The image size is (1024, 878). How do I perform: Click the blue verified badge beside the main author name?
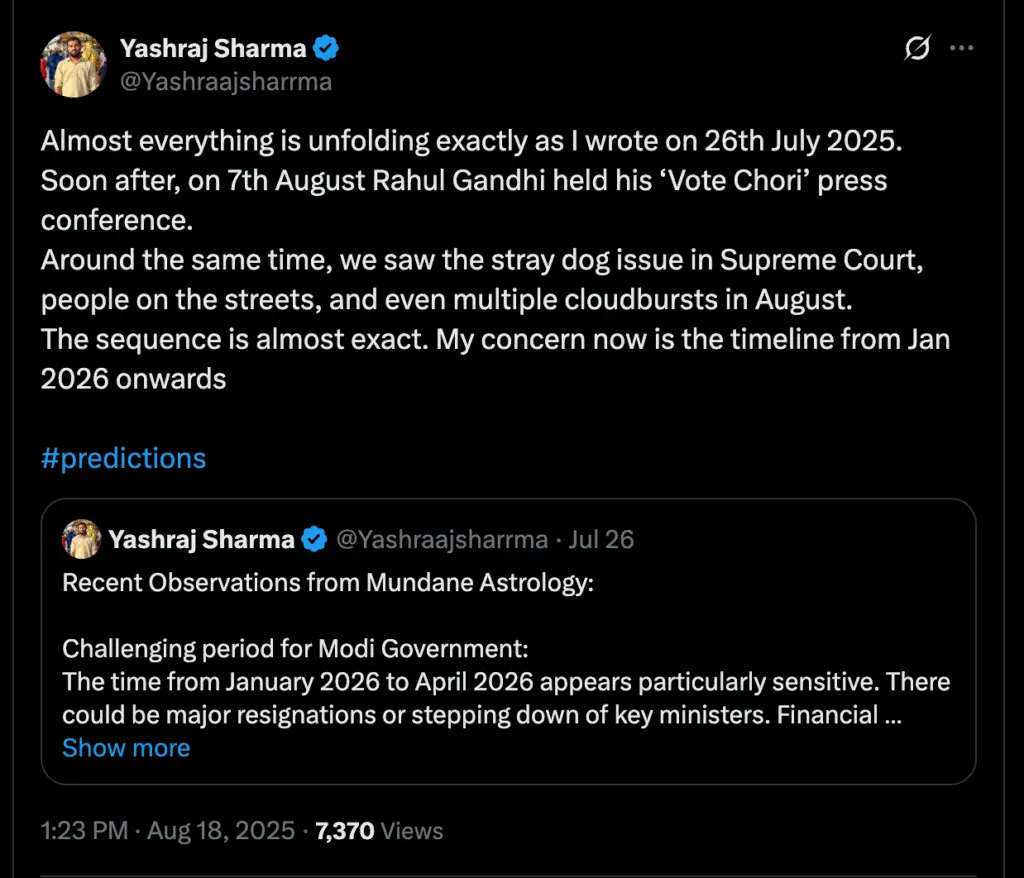[x=327, y=48]
